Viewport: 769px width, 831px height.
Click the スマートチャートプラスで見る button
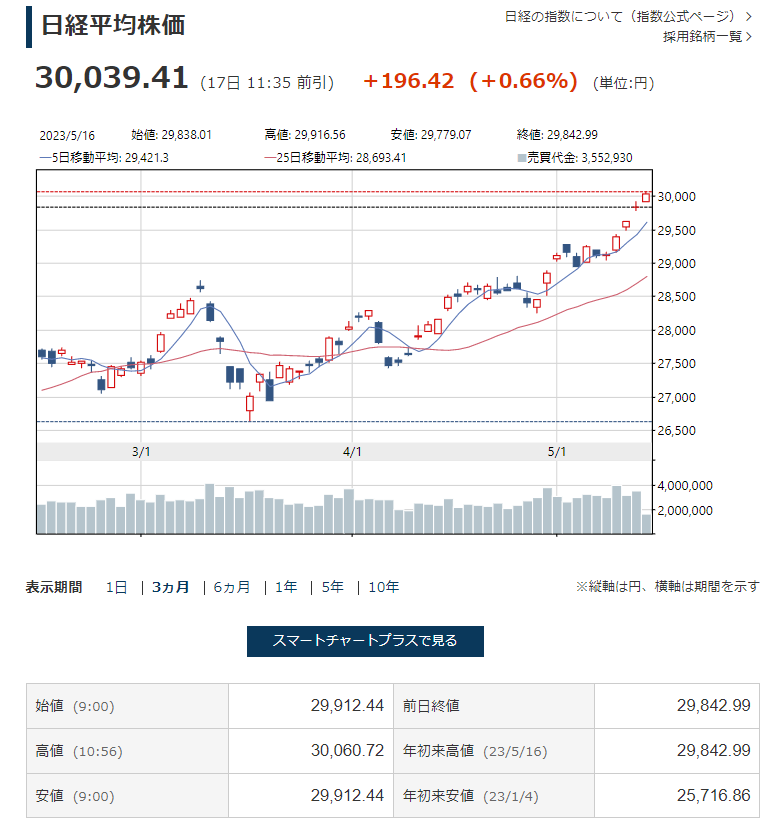(365, 641)
